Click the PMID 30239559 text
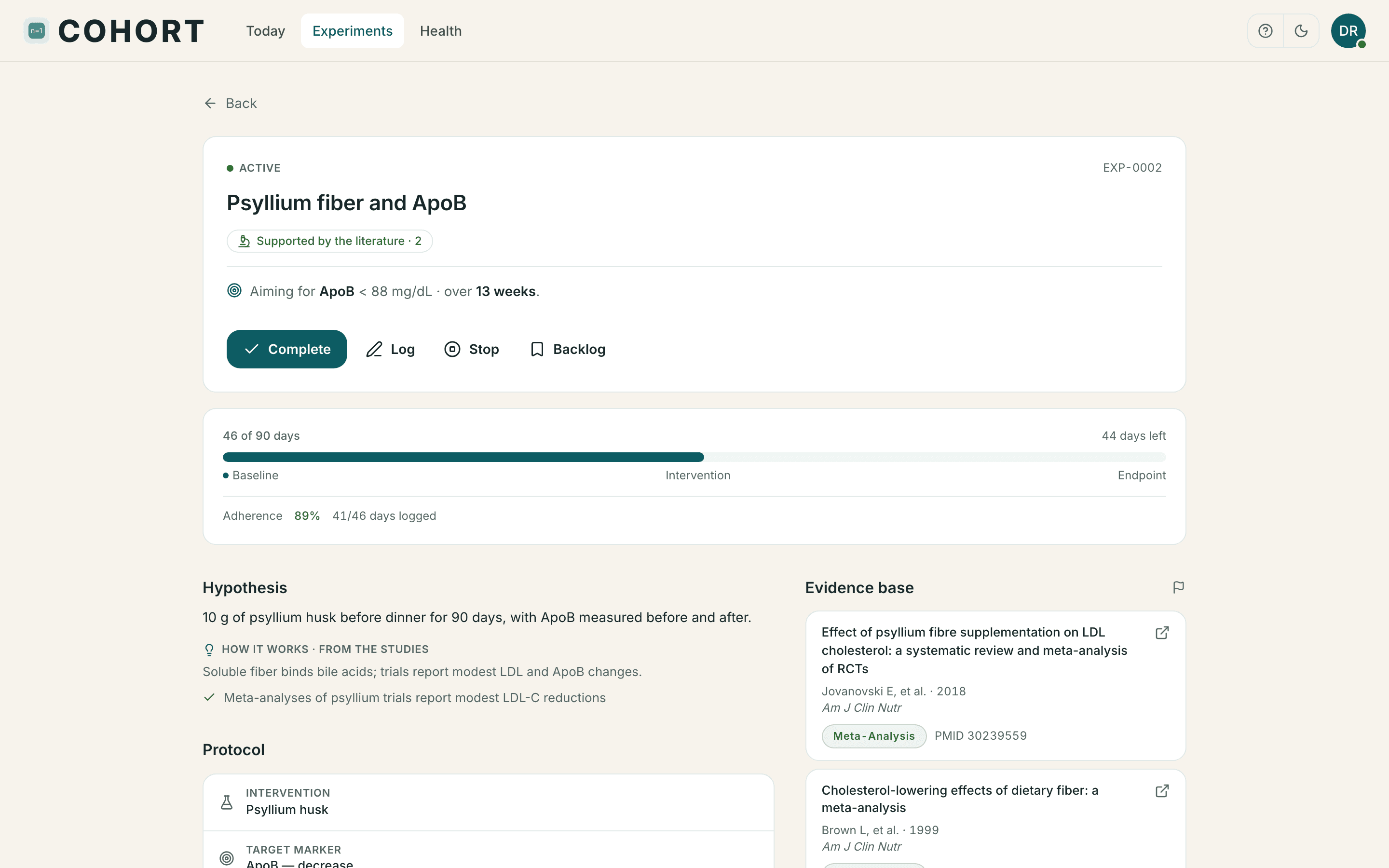The height and width of the screenshot is (868, 1389). point(980,736)
